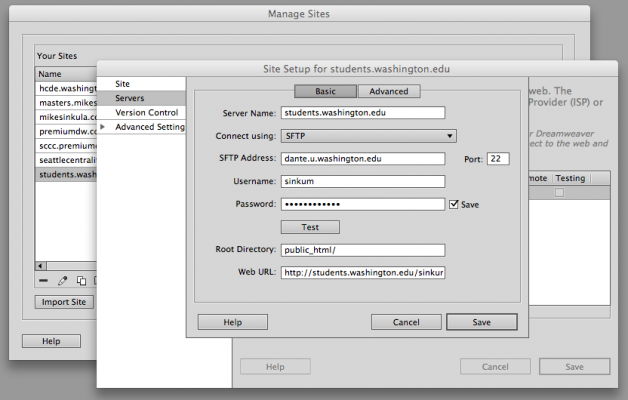Click the Test connection button
Screen dimensions: 628x400
(x=310, y=227)
